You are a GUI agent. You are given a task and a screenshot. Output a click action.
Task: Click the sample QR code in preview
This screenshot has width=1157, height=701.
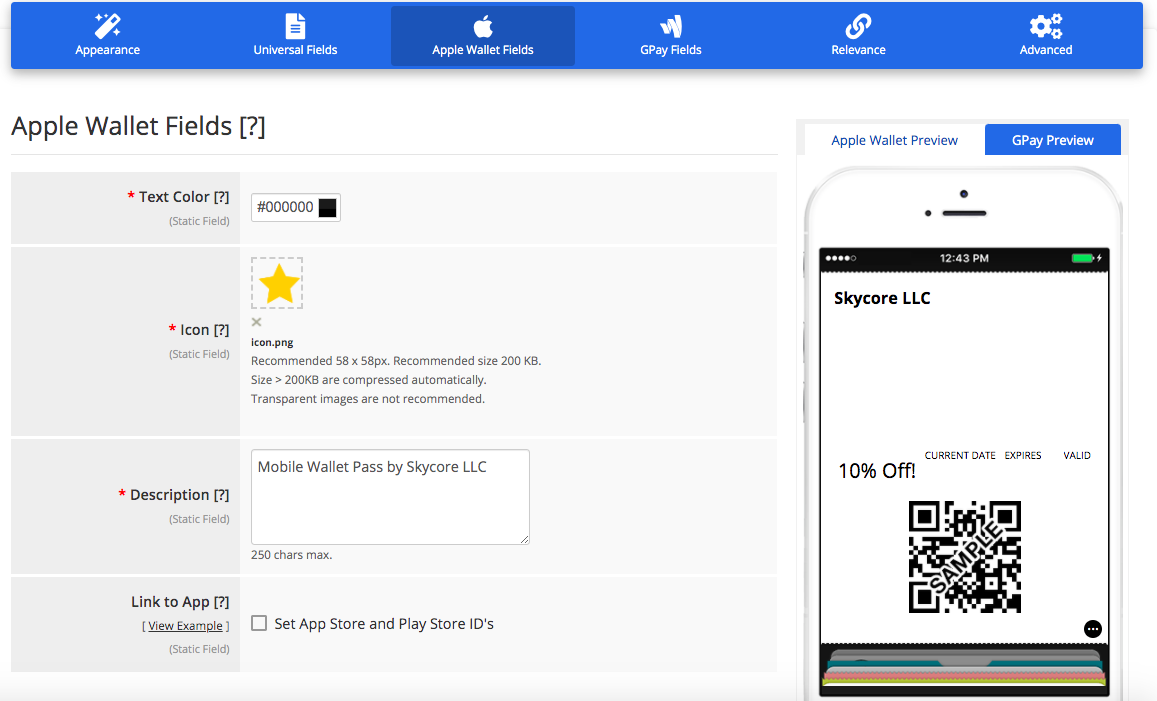(x=964, y=557)
